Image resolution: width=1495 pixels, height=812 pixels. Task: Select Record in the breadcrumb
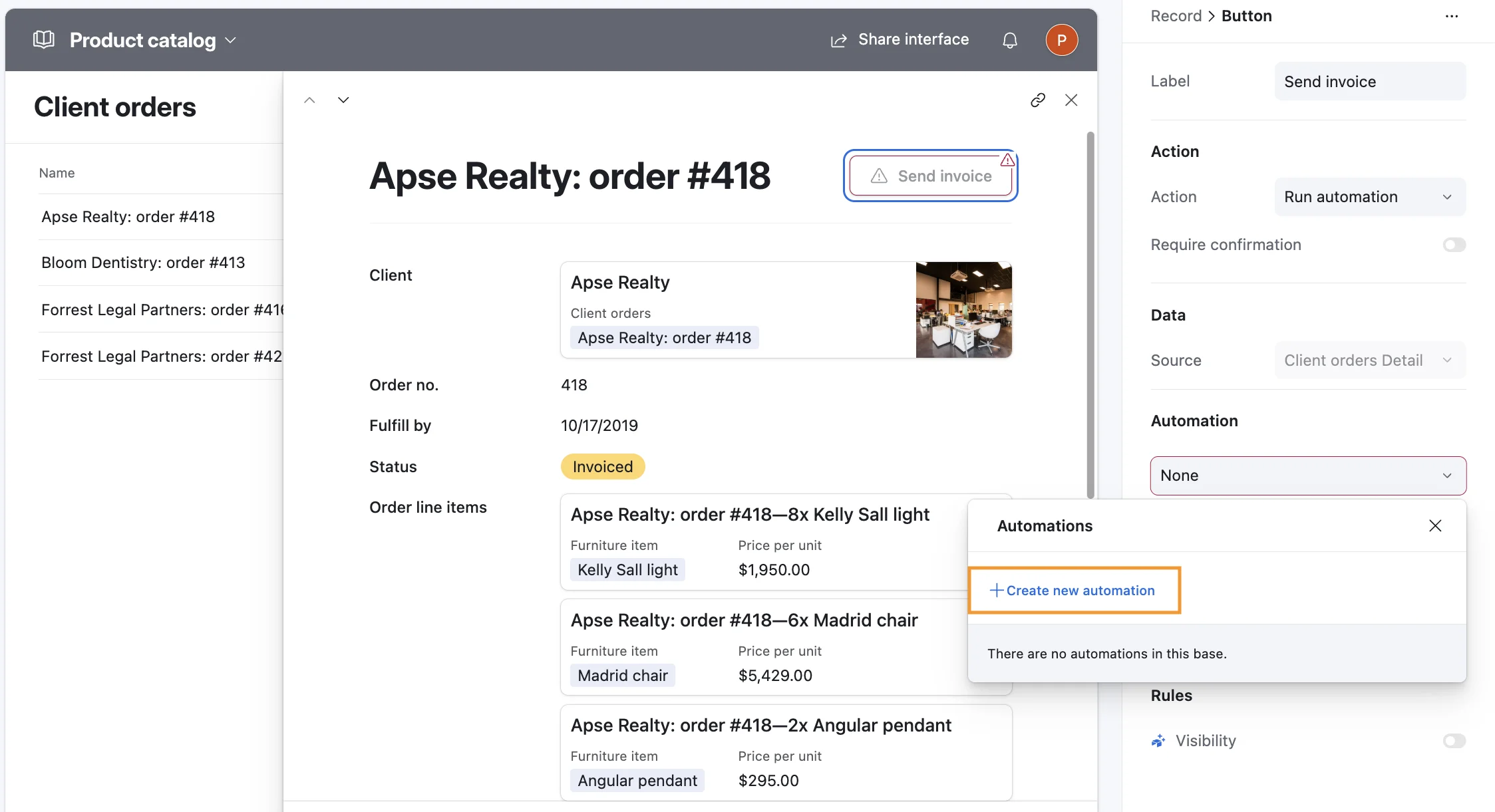tap(1176, 15)
